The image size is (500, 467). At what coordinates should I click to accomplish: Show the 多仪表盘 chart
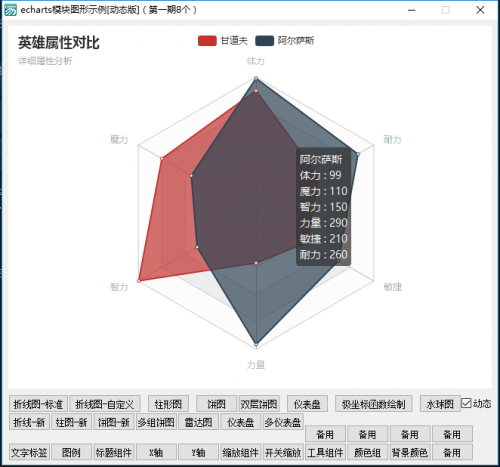coord(283,422)
